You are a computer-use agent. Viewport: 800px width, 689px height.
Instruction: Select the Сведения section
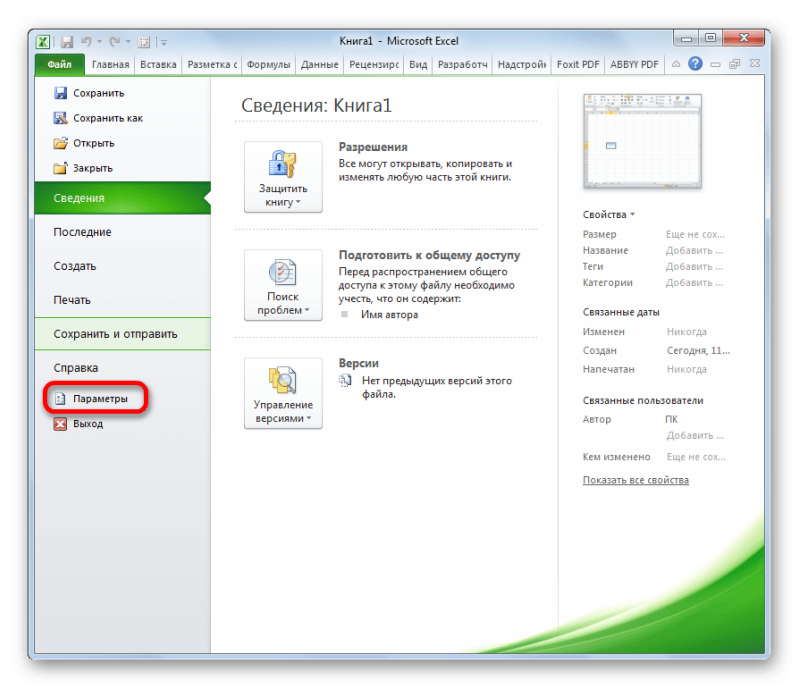pyautogui.click(x=122, y=198)
